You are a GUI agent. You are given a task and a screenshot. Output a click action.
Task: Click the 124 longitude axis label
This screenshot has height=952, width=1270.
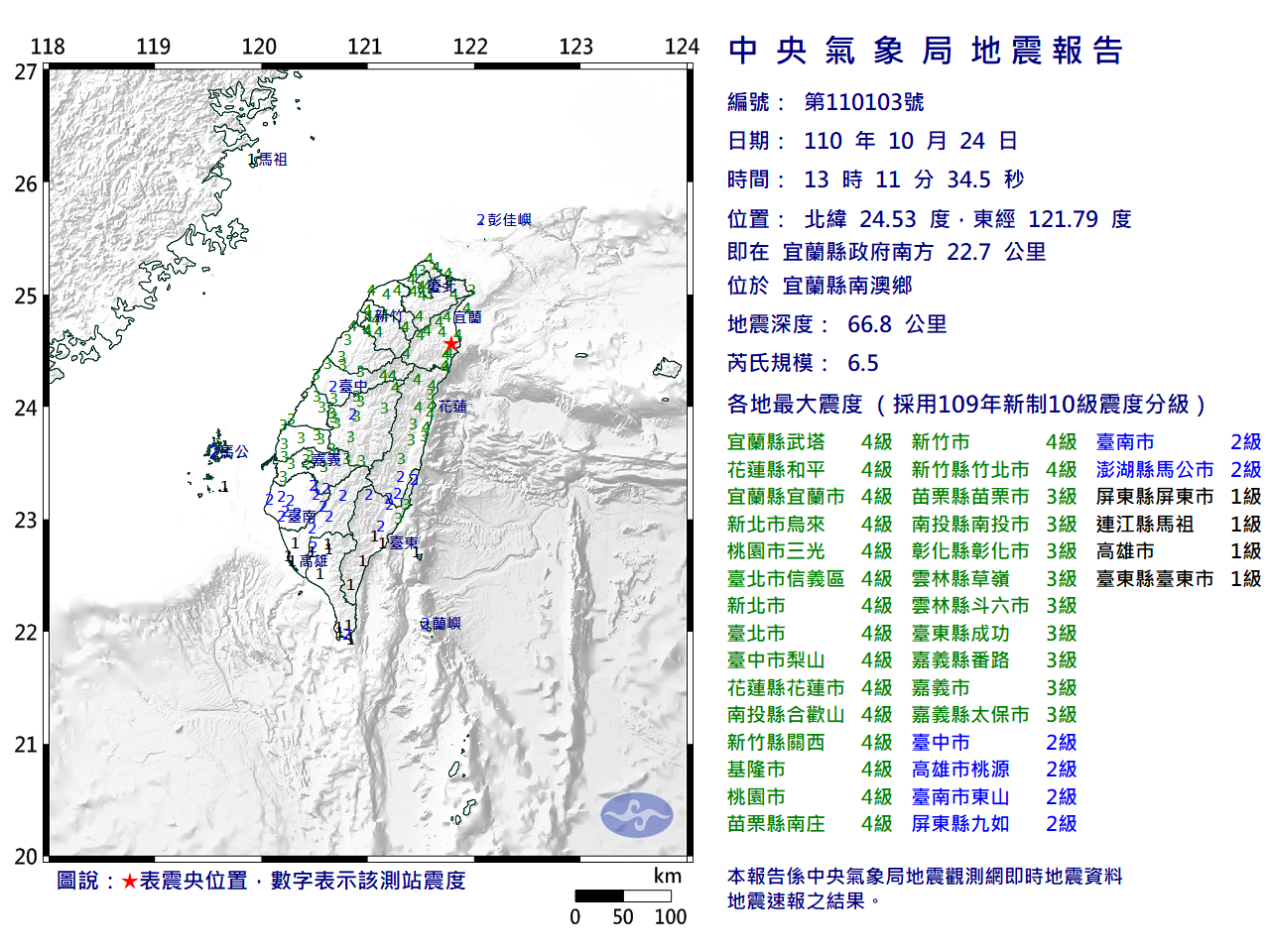(682, 47)
